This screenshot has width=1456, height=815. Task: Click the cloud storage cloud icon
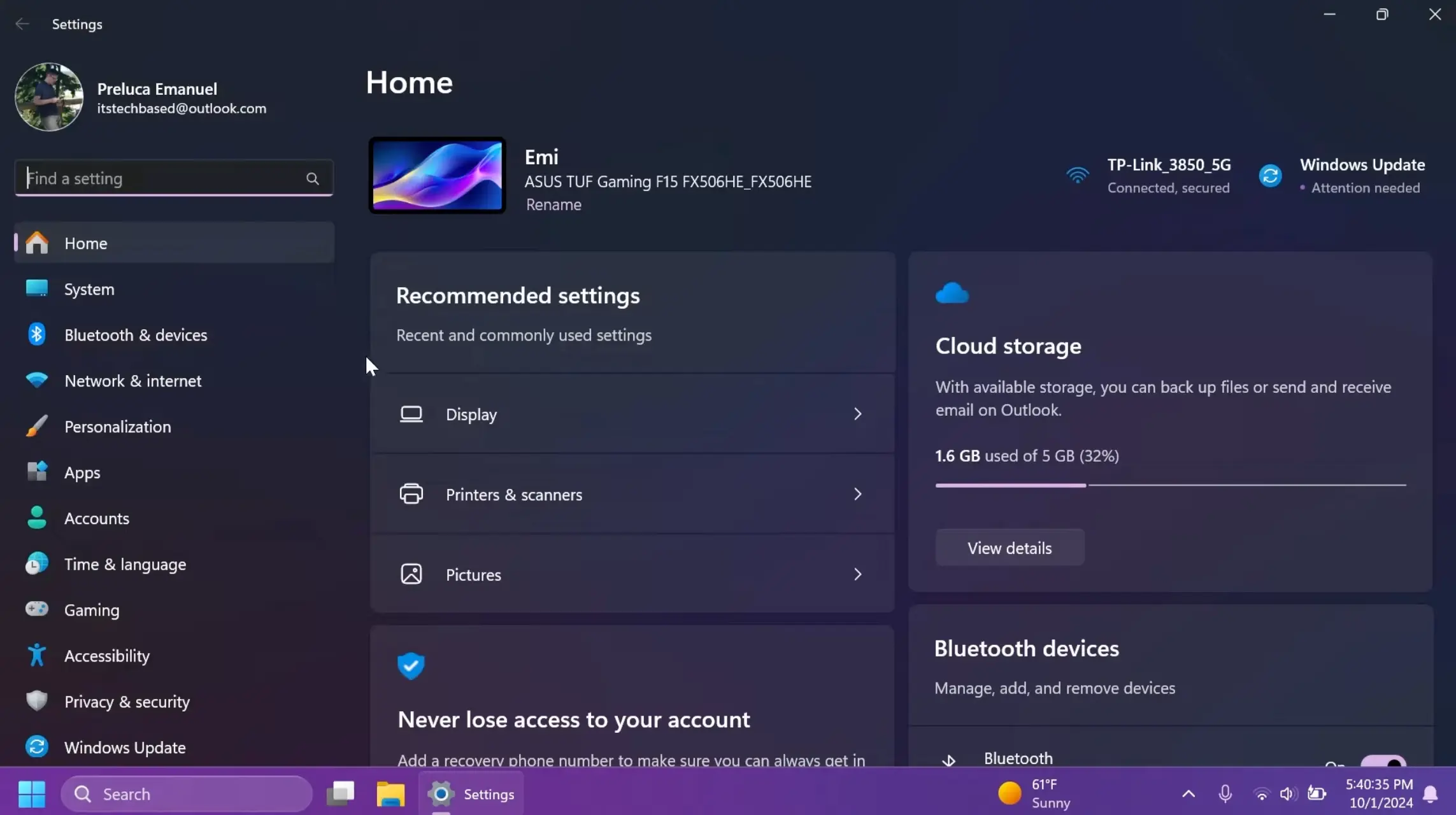coord(952,294)
